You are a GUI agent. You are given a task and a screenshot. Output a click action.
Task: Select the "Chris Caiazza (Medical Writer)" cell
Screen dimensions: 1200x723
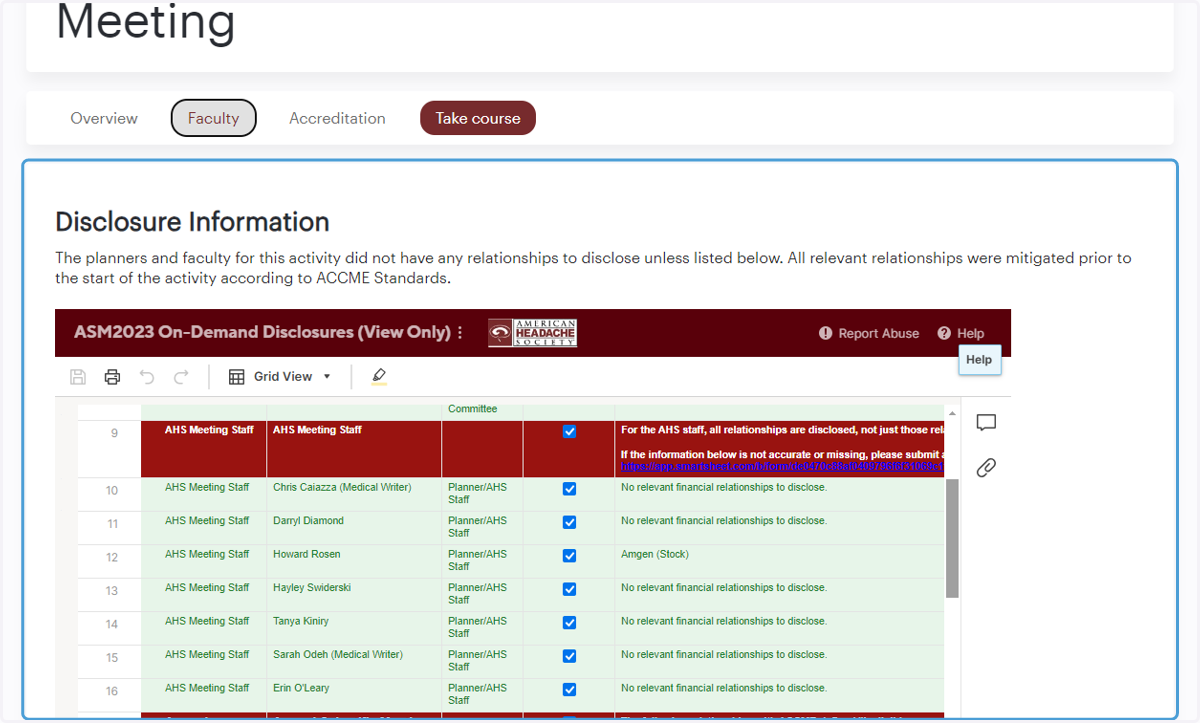[354, 494]
